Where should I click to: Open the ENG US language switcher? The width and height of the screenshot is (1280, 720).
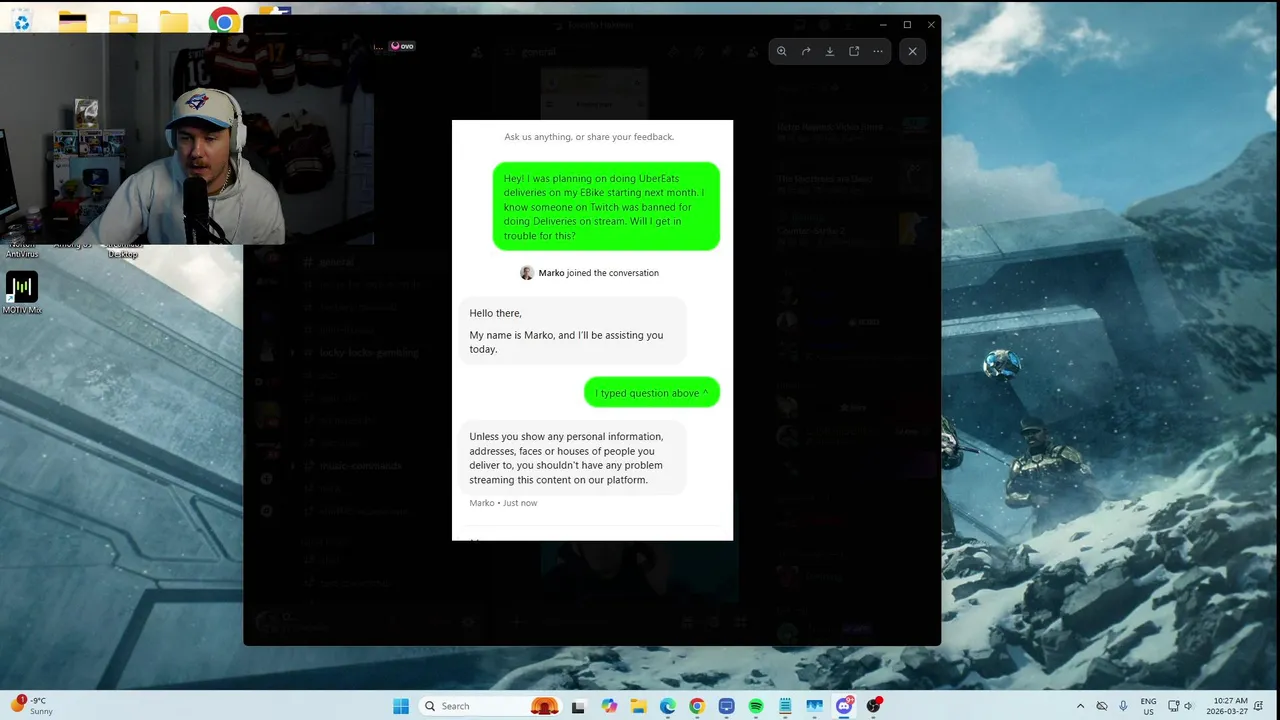(1148, 706)
